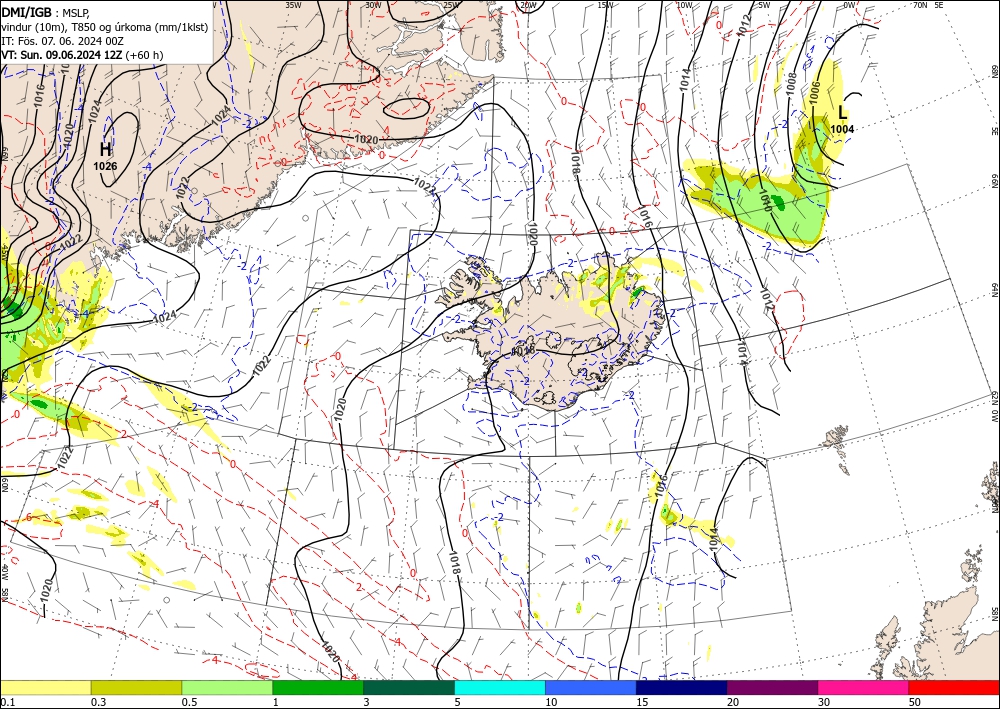Click the '35W' longitude label
Viewport: 1000px width, 709px height.
293,5
